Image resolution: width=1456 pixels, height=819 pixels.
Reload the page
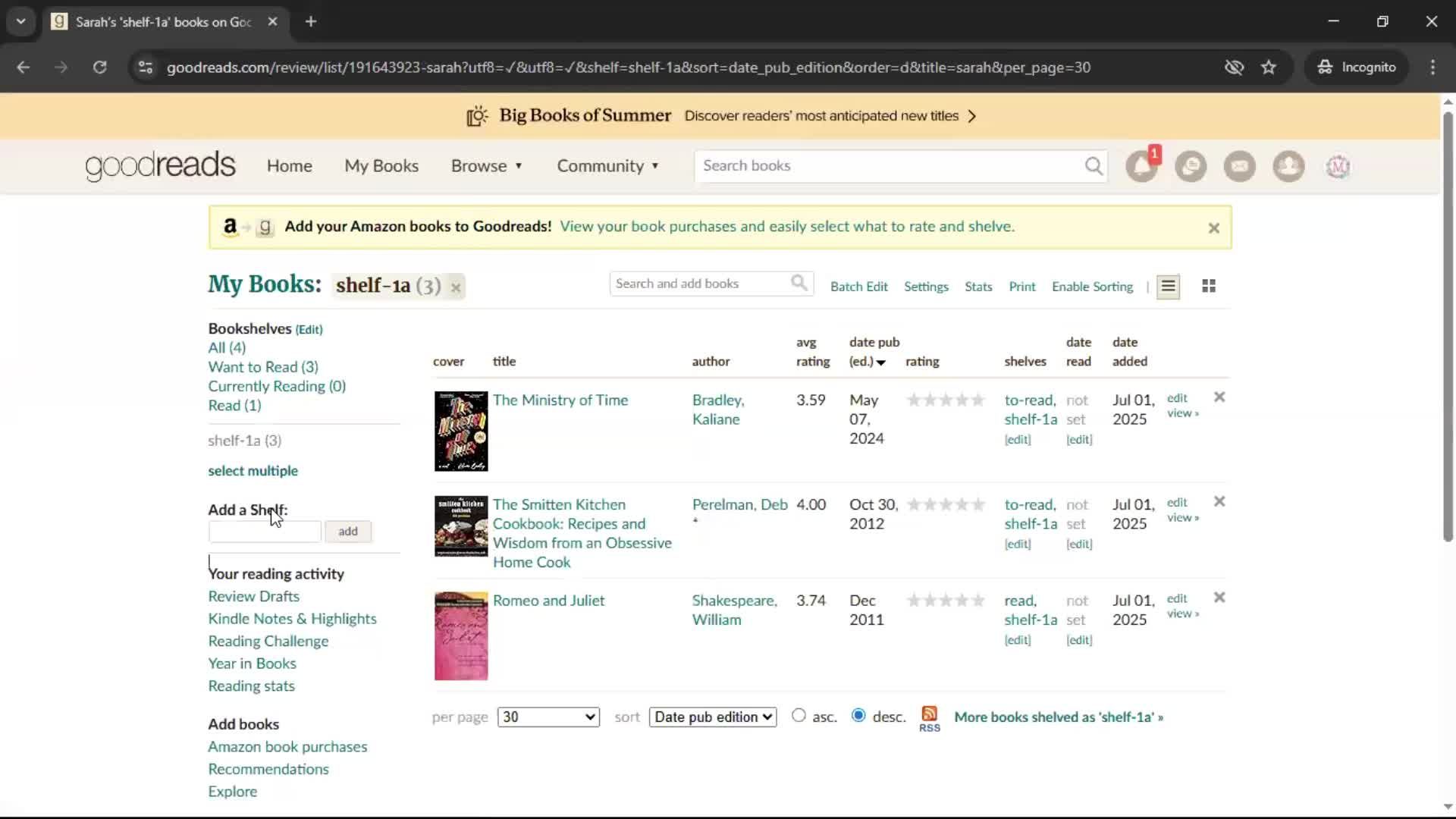(99, 67)
